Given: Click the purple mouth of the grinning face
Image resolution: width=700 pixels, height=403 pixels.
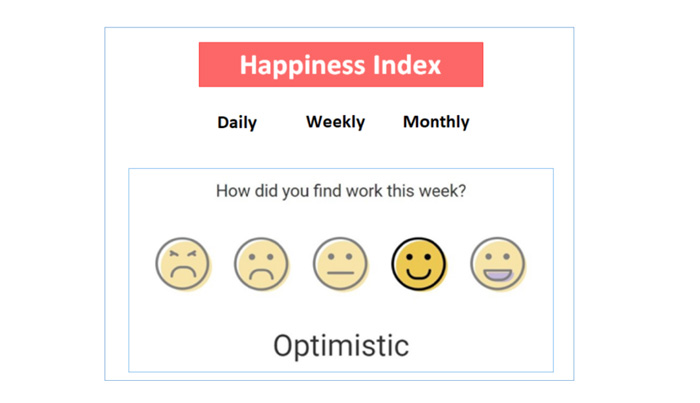Looking at the screenshot, I should (x=498, y=275).
